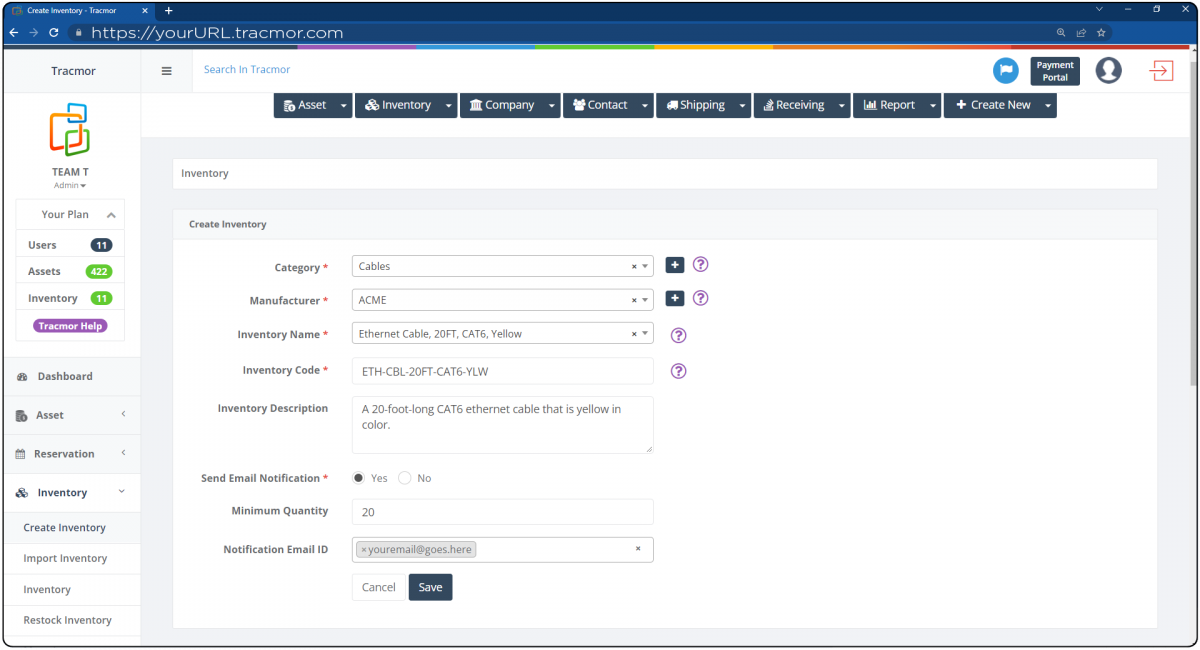Click the plus icon to add a Manufacturer

tap(674, 298)
